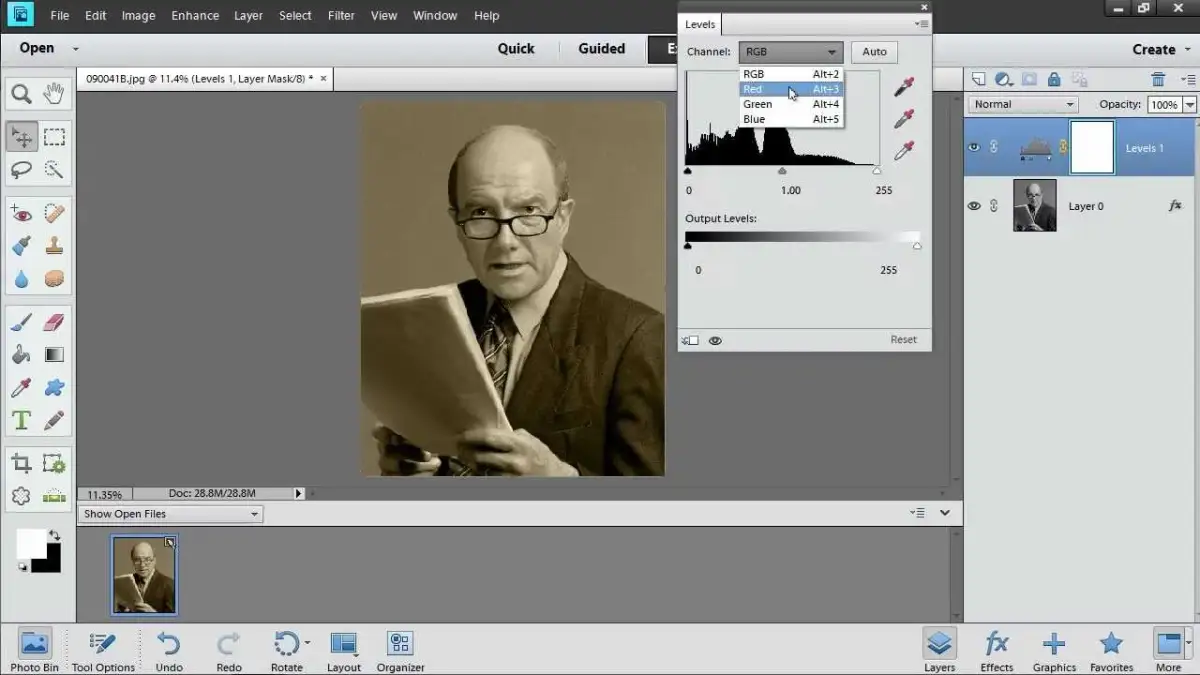Image resolution: width=1200 pixels, height=675 pixels.
Task: Open the Enhance menu
Action: tap(194, 15)
